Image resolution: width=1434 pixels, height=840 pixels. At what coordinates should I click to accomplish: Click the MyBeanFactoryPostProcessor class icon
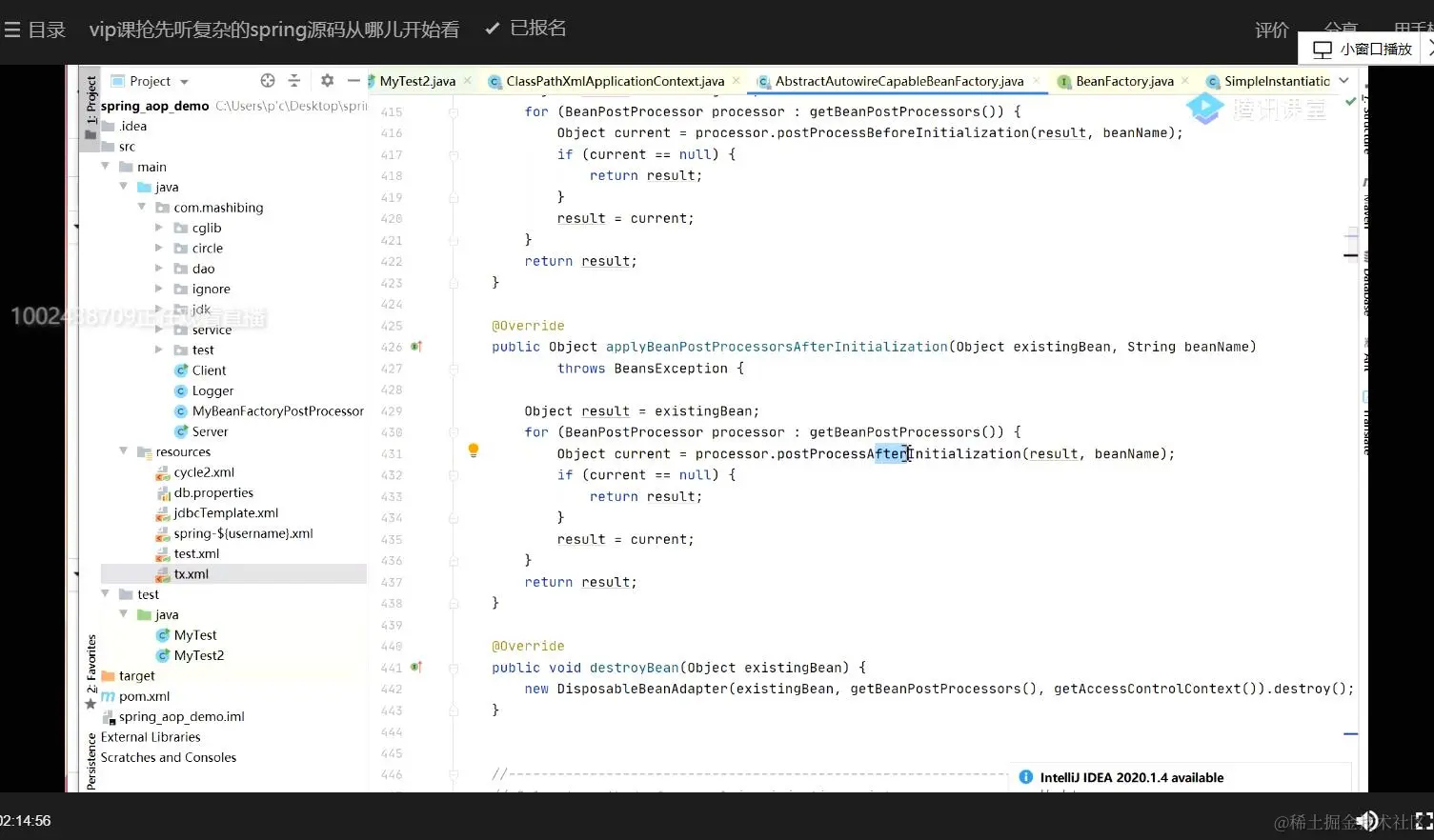[181, 411]
